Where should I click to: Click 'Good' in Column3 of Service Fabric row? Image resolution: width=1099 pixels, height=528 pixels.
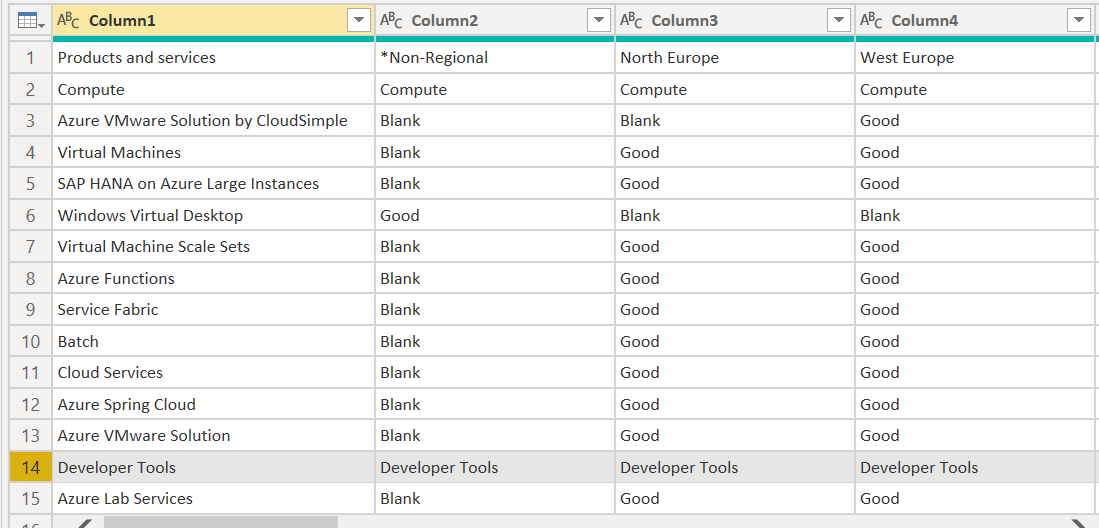[735, 310]
